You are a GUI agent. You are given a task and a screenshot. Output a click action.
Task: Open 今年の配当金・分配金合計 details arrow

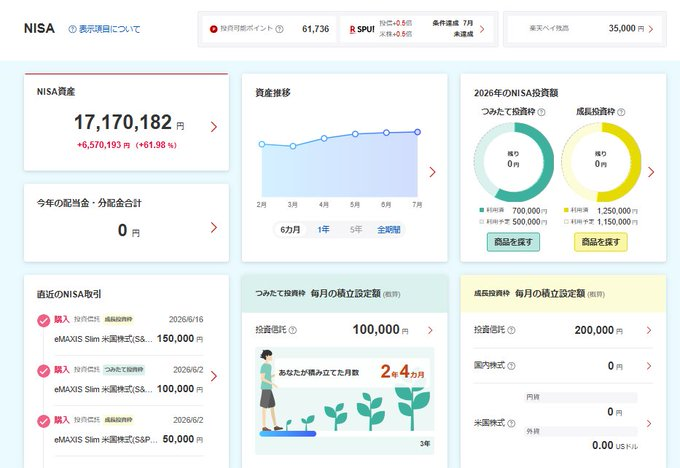pyautogui.click(x=213, y=228)
